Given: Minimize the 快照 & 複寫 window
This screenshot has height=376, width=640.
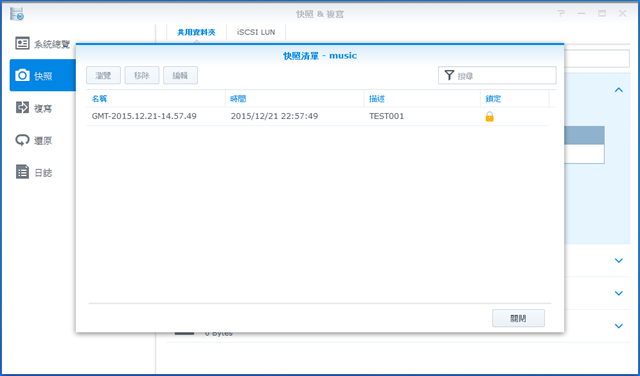Looking at the screenshot, I should (x=582, y=13).
